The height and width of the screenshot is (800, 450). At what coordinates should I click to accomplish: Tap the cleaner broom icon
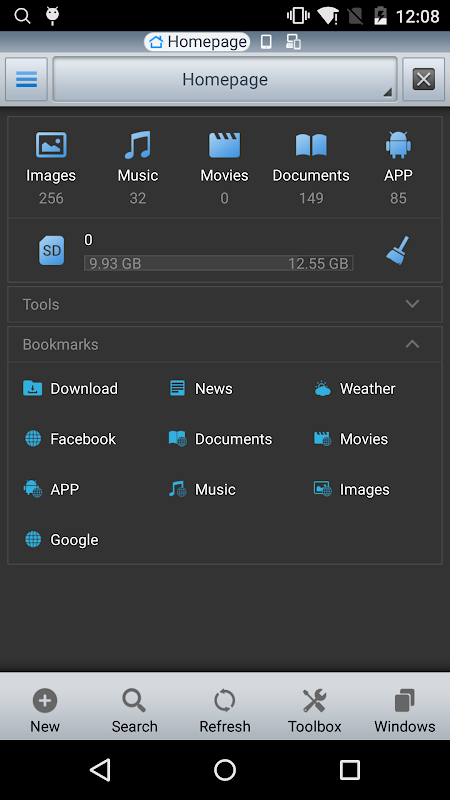[x=398, y=250]
